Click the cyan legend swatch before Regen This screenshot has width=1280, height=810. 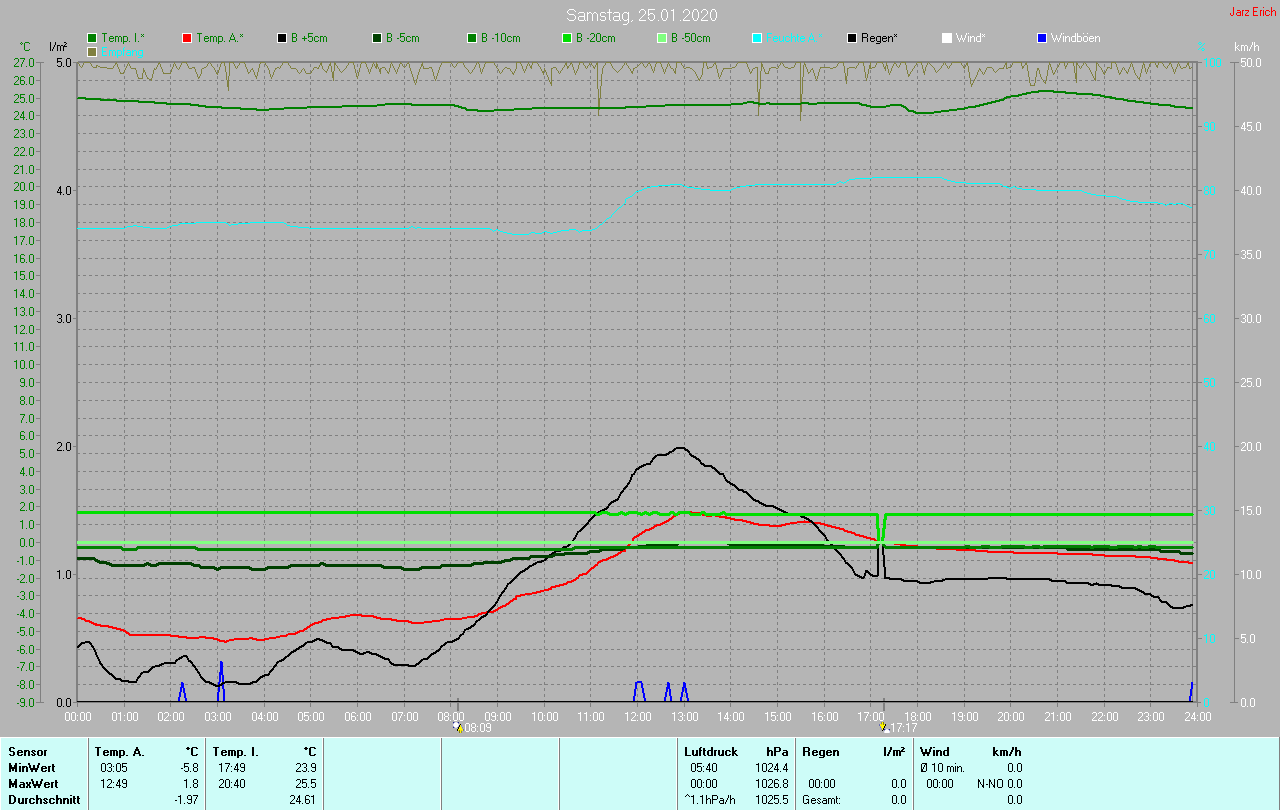point(757,38)
